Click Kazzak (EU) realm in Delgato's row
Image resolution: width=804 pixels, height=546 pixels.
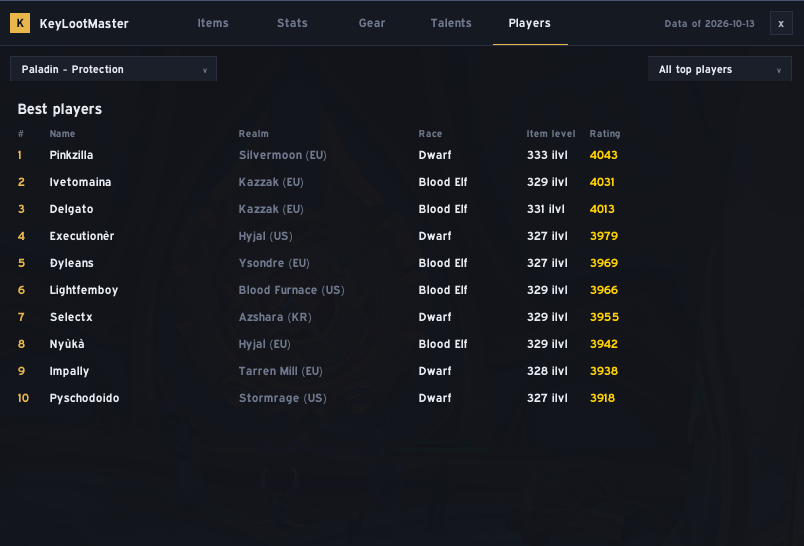(271, 209)
